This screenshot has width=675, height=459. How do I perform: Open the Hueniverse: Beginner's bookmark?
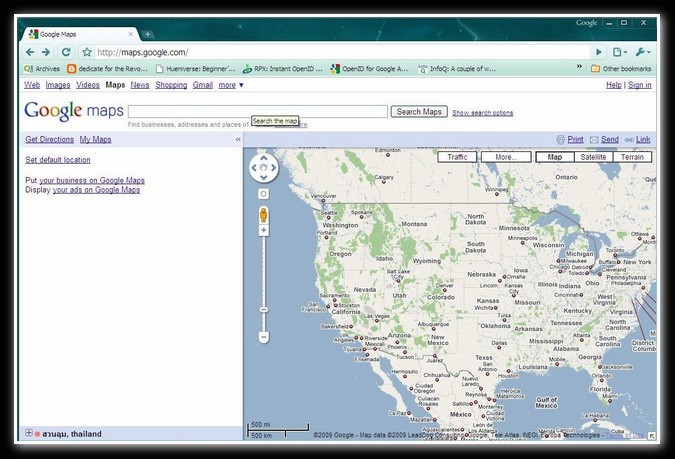[195, 68]
